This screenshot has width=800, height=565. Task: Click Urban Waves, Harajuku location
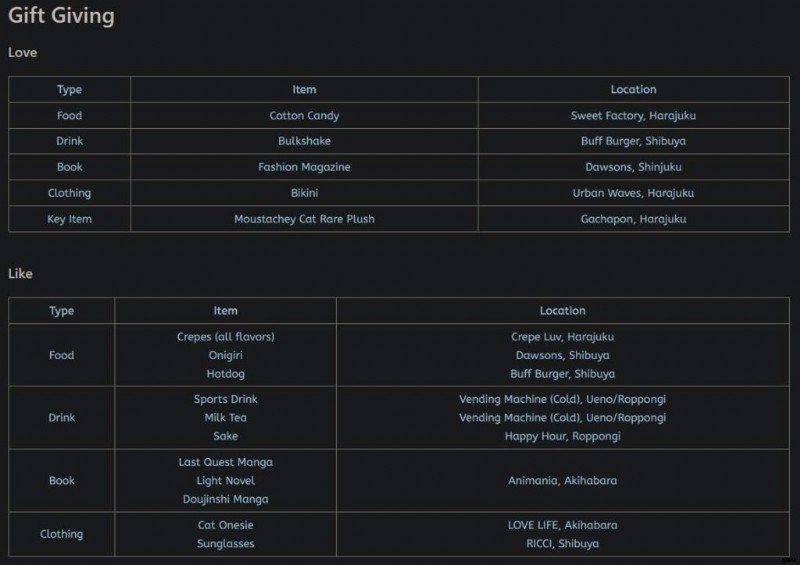coord(633,193)
